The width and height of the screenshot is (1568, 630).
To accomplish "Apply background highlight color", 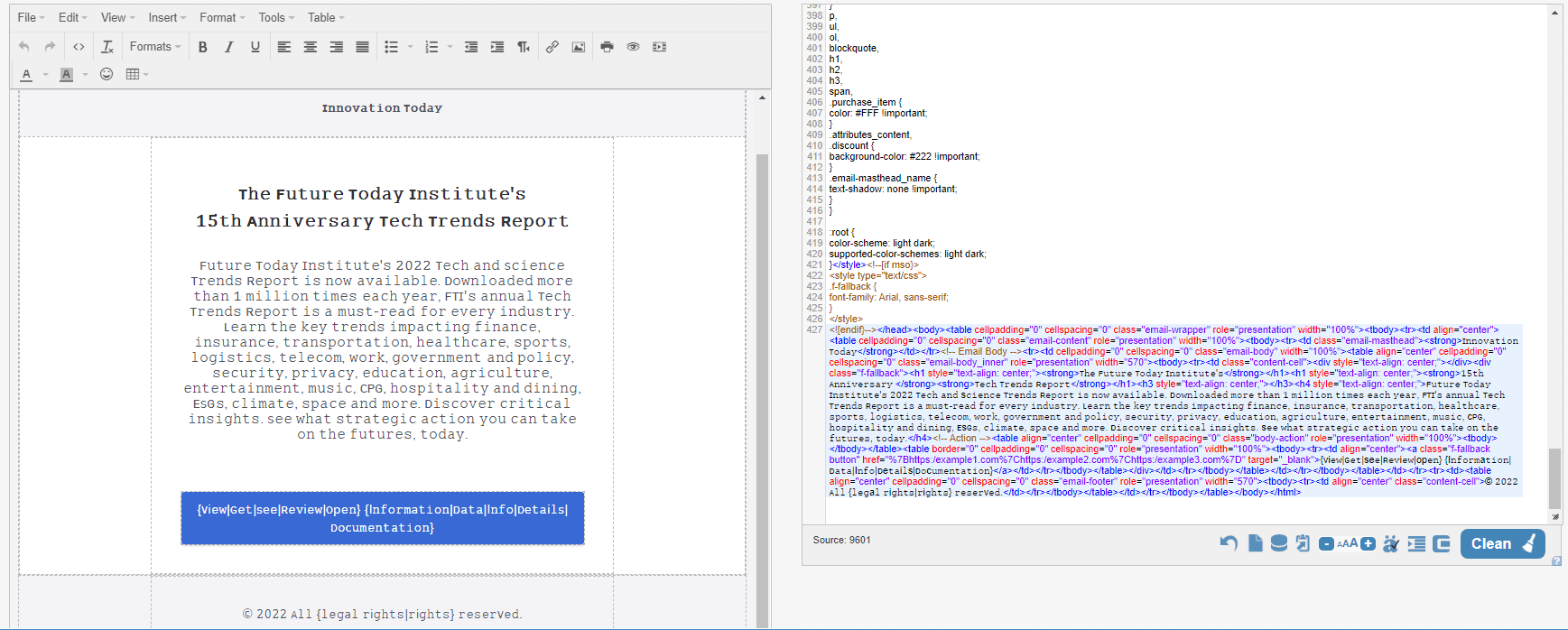I will pos(67,75).
